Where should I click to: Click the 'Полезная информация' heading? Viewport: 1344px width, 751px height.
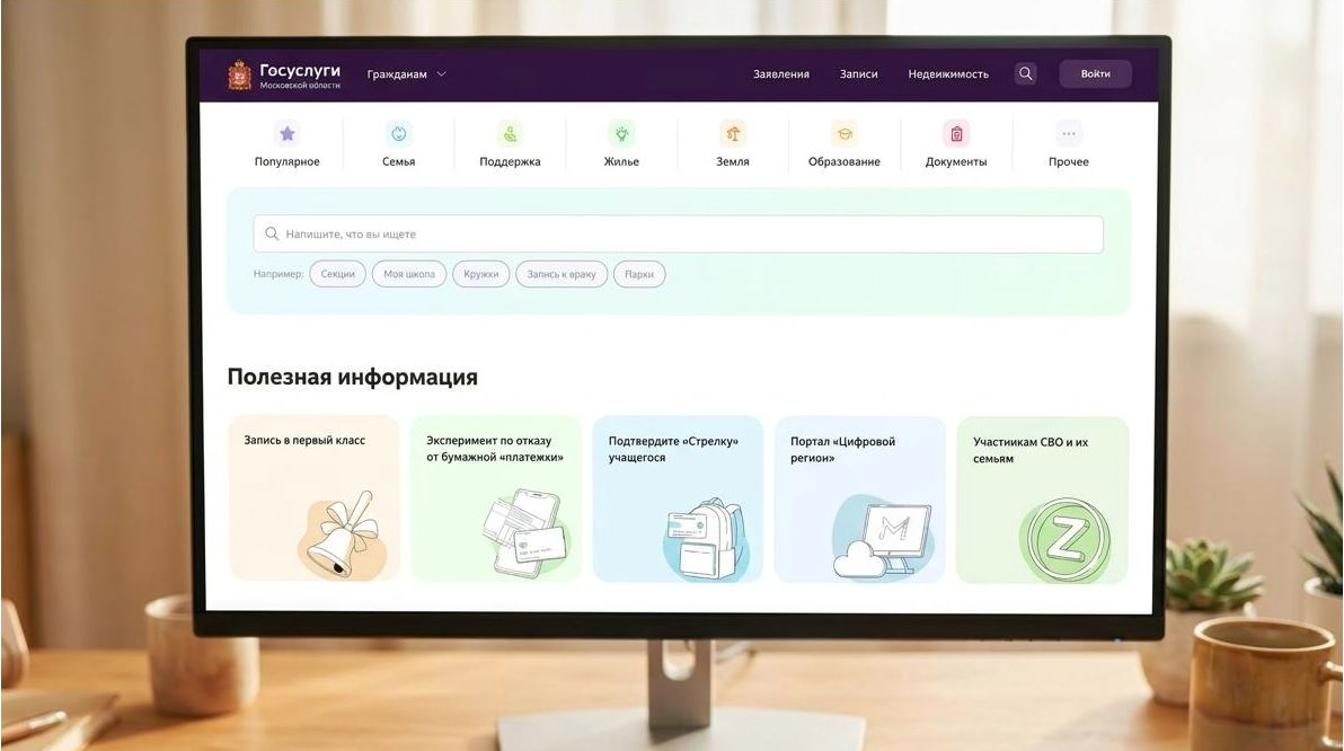[352, 377]
